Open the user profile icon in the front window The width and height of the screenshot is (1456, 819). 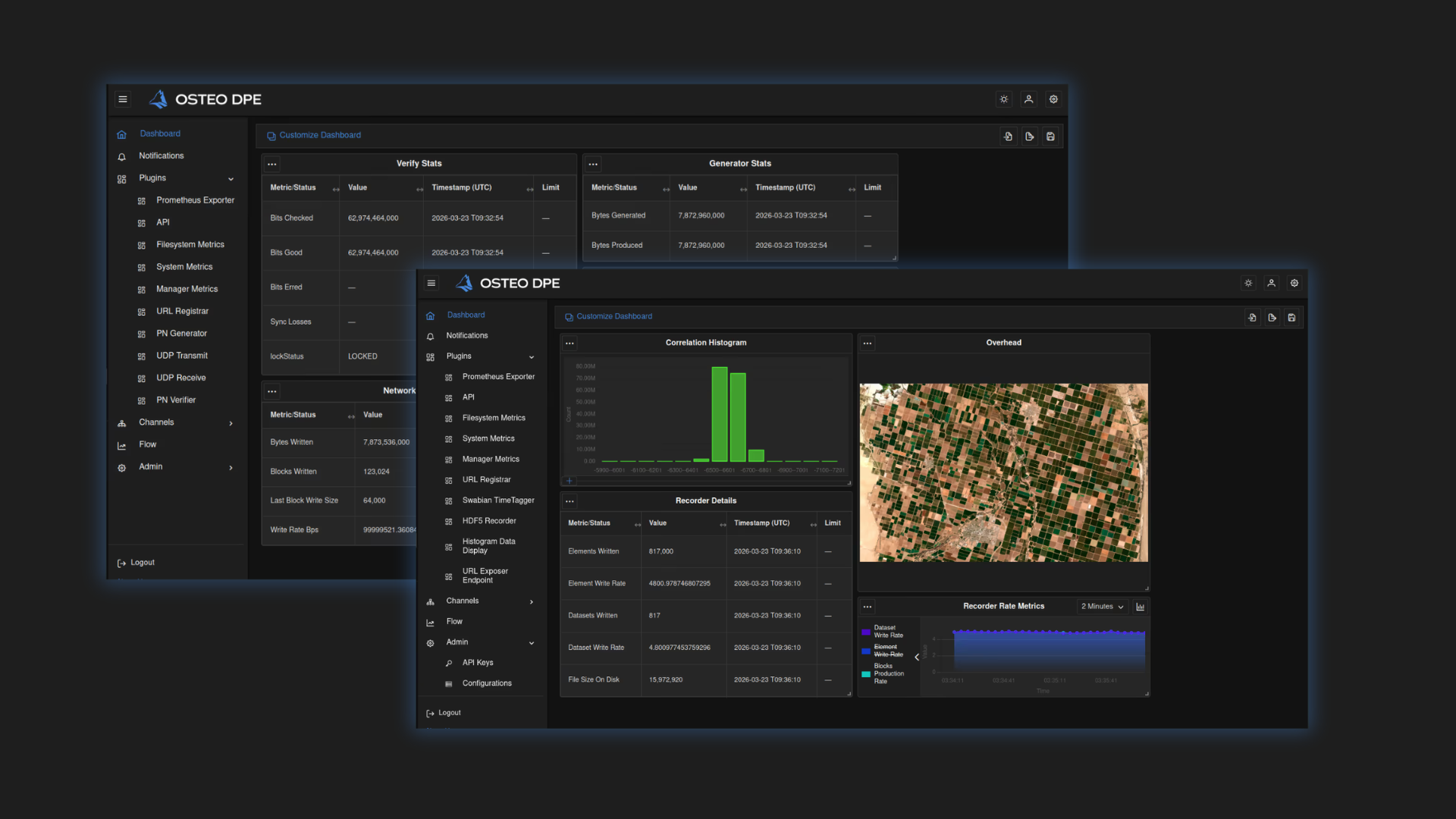point(1272,283)
